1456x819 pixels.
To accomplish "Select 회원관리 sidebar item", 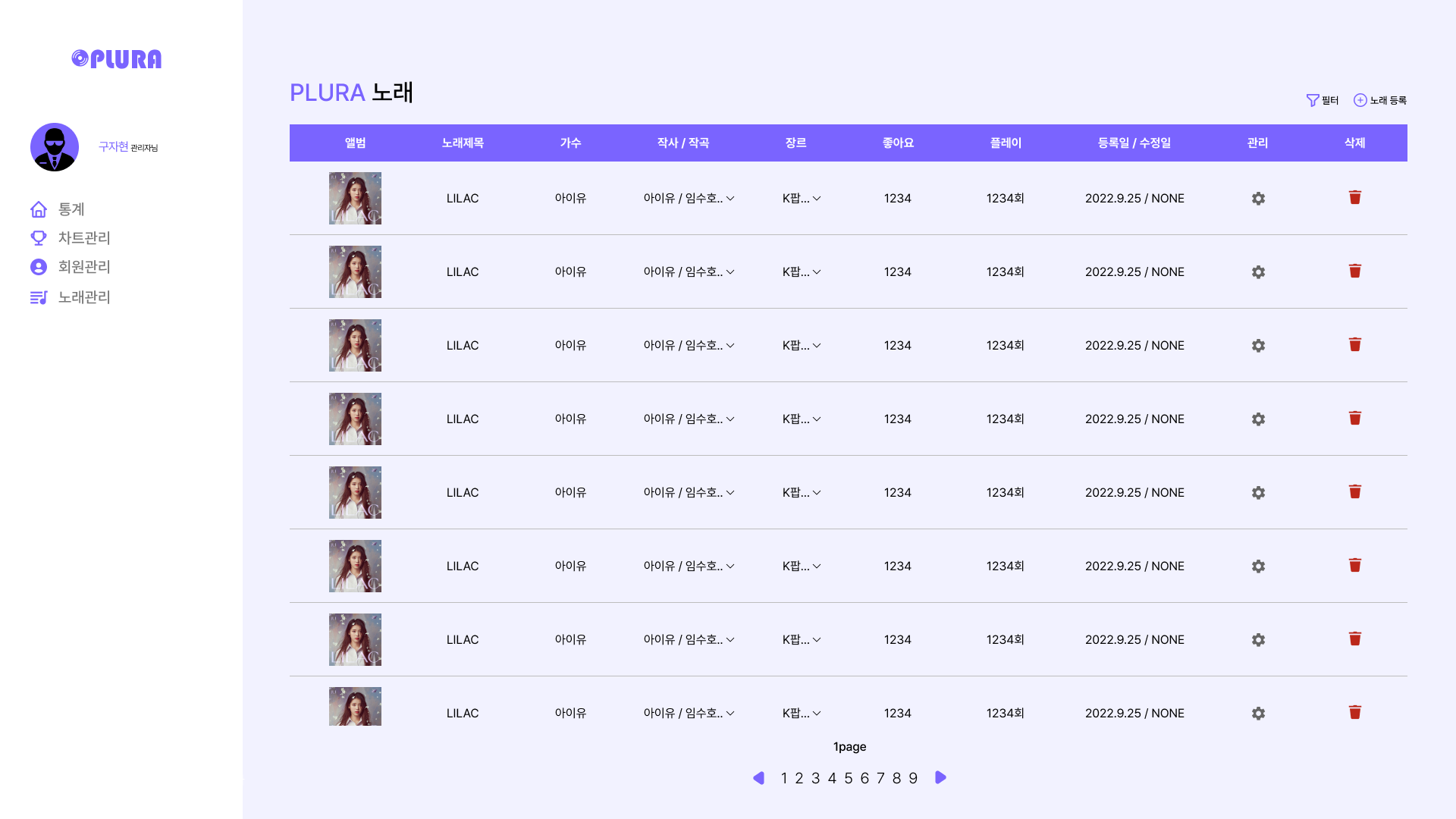I will coord(83,267).
